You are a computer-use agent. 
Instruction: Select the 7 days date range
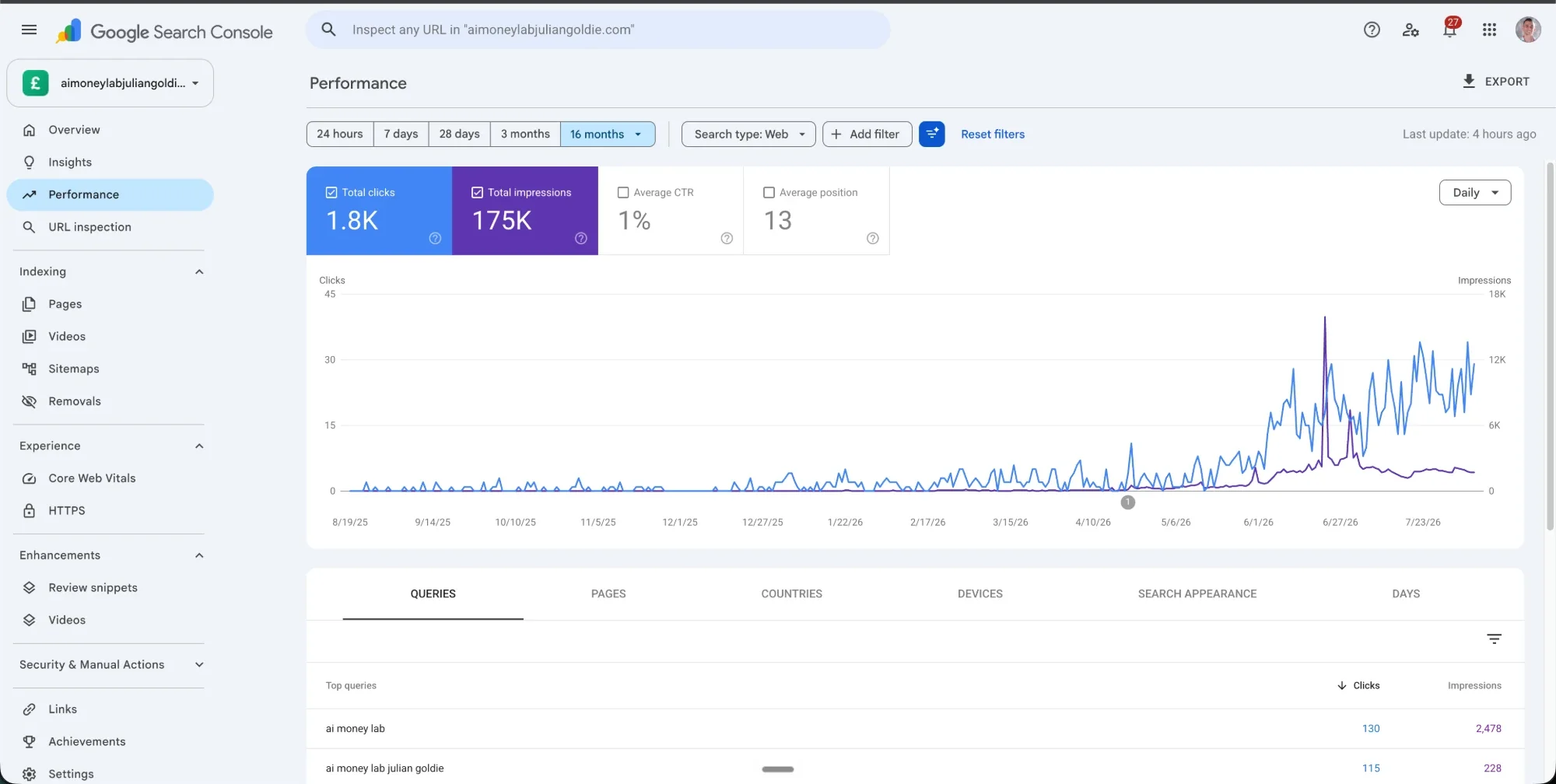click(x=401, y=134)
